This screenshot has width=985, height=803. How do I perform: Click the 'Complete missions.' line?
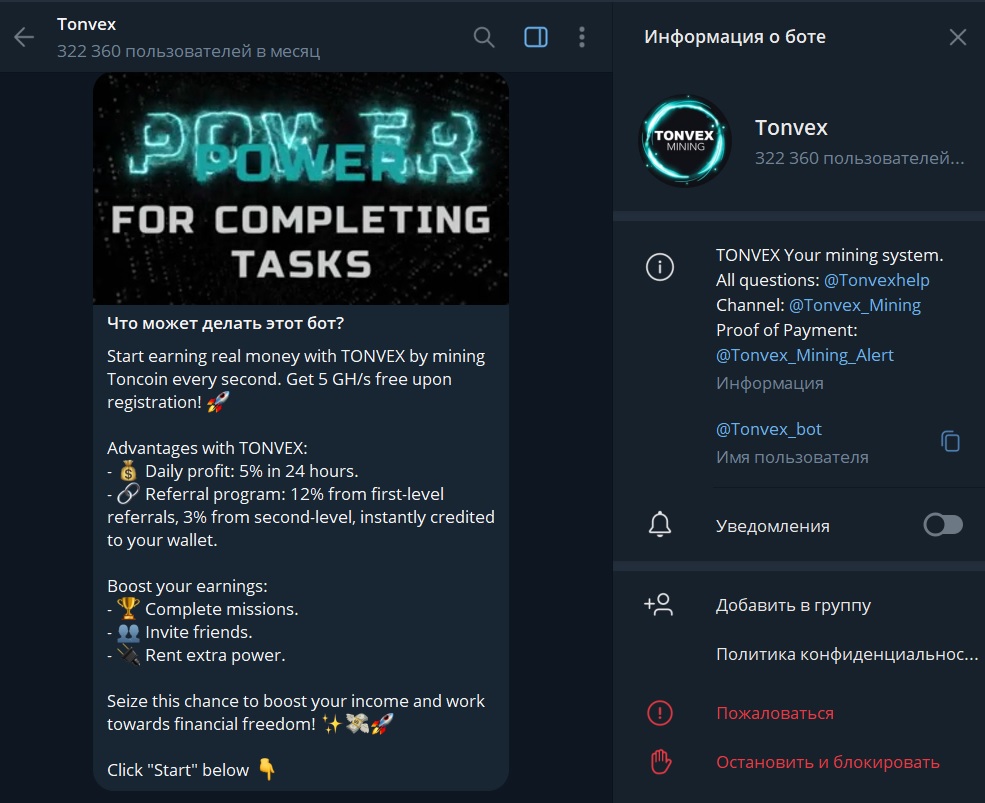point(203,609)
